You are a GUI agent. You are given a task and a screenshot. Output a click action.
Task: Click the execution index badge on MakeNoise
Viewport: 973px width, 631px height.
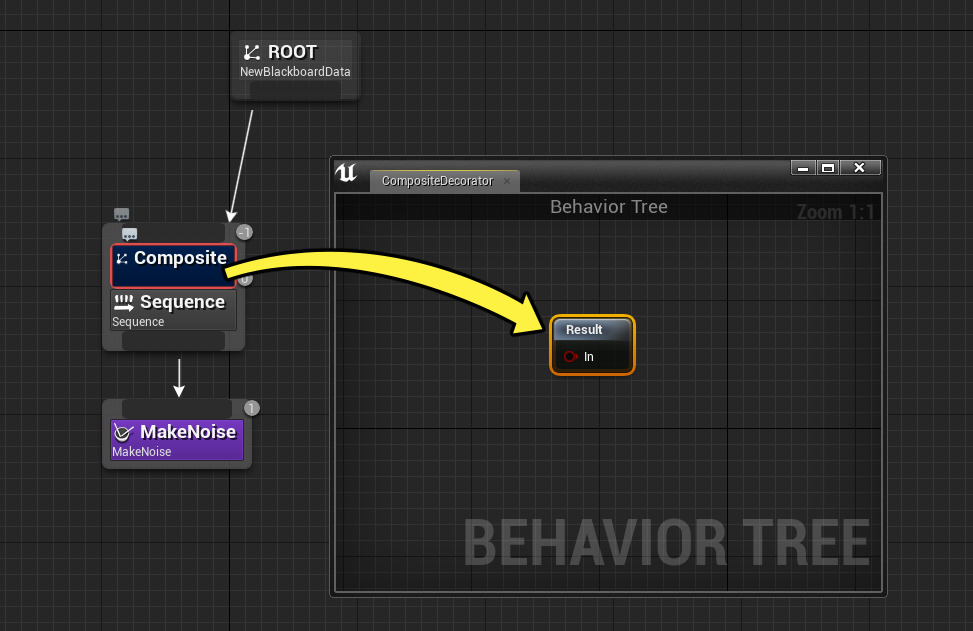(x=252, y=408)
